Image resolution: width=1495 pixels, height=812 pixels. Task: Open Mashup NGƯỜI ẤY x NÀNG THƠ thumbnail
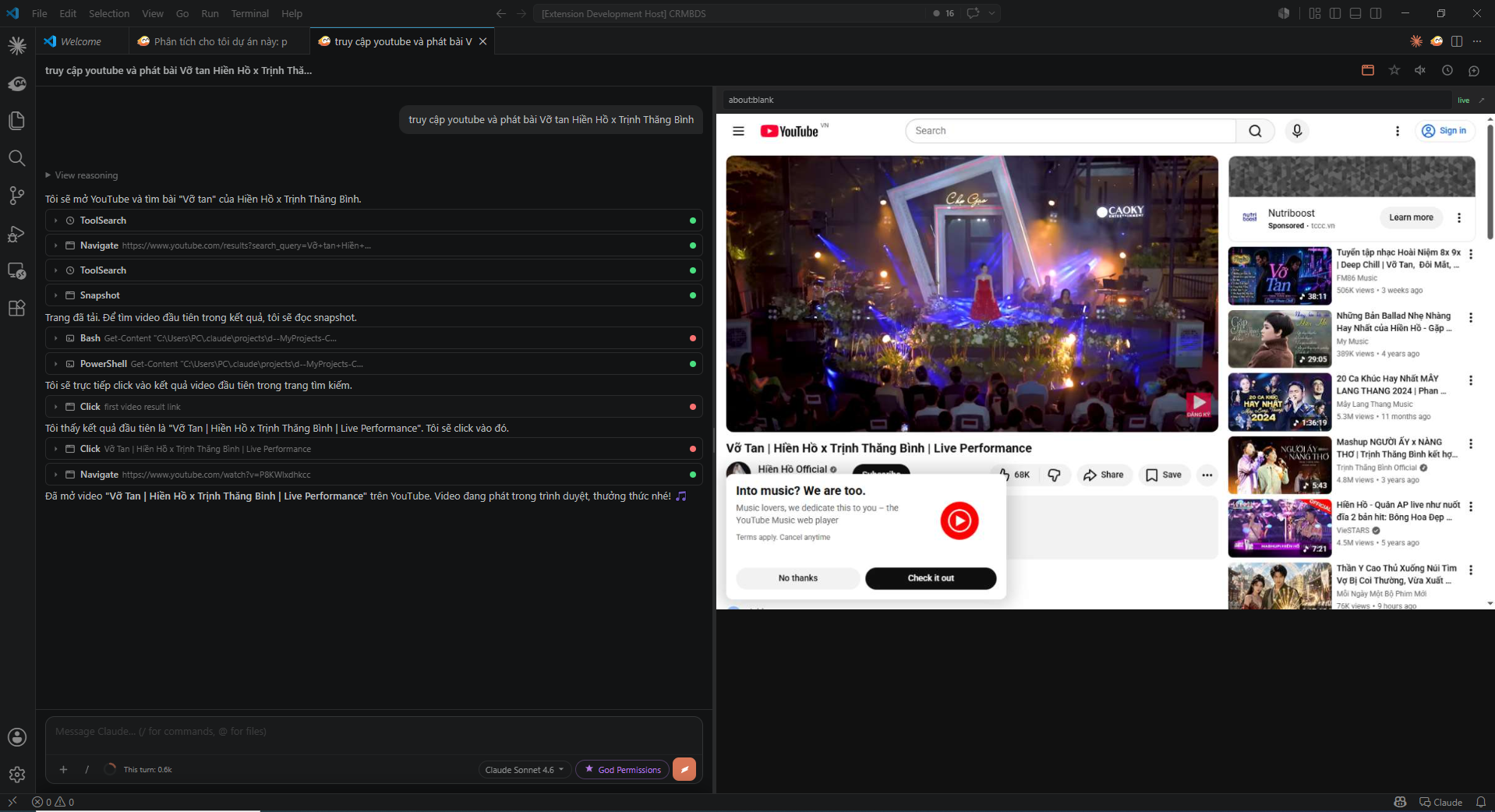[1280, 465]
